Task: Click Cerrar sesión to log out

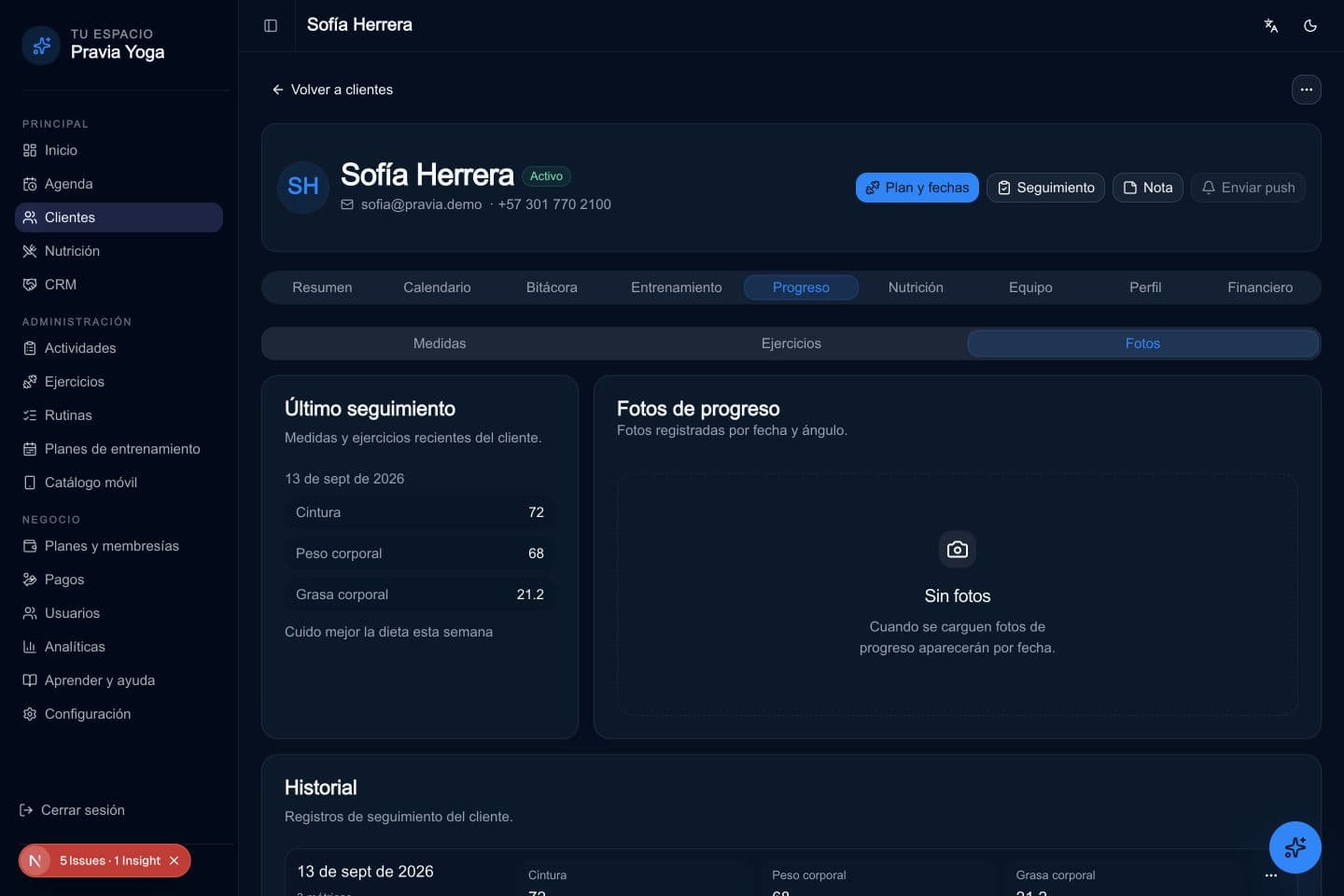Action: (73, 810)
